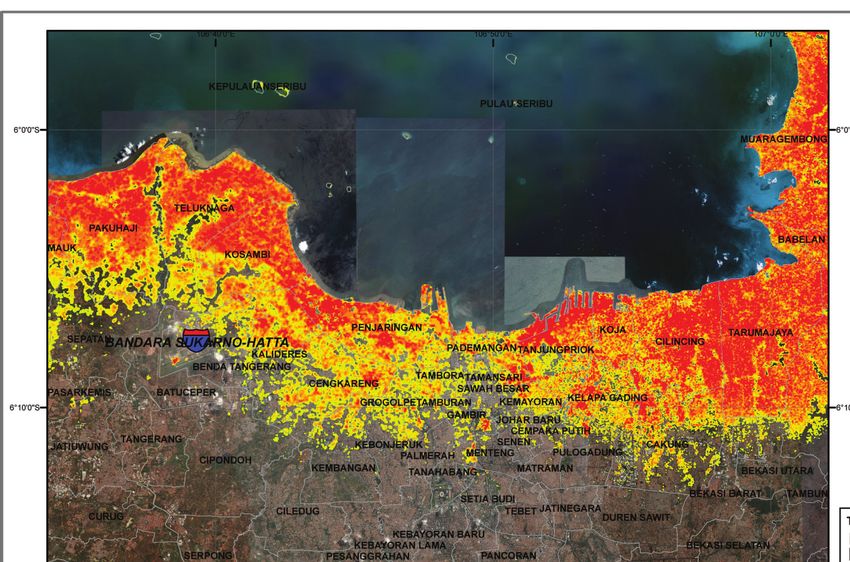Select the KEBAYORAN LAMA label

(400, 545)
